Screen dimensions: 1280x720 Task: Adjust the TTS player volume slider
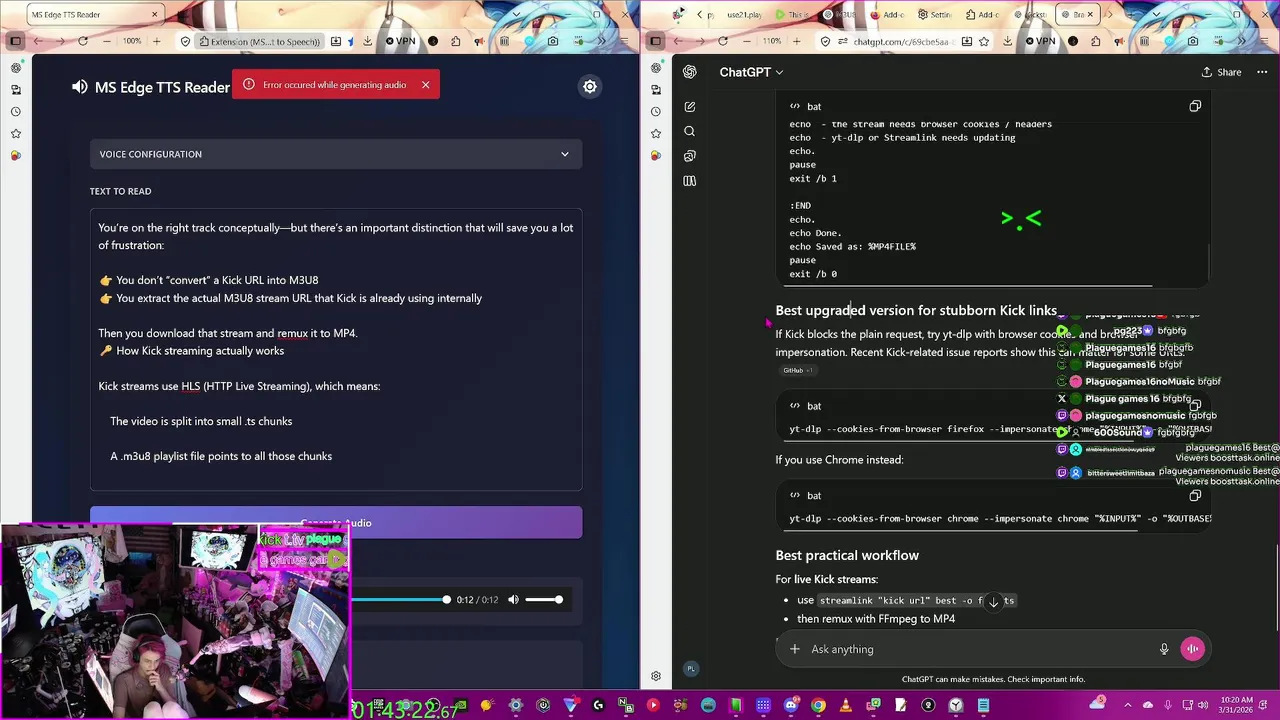(x=544, y=600)
